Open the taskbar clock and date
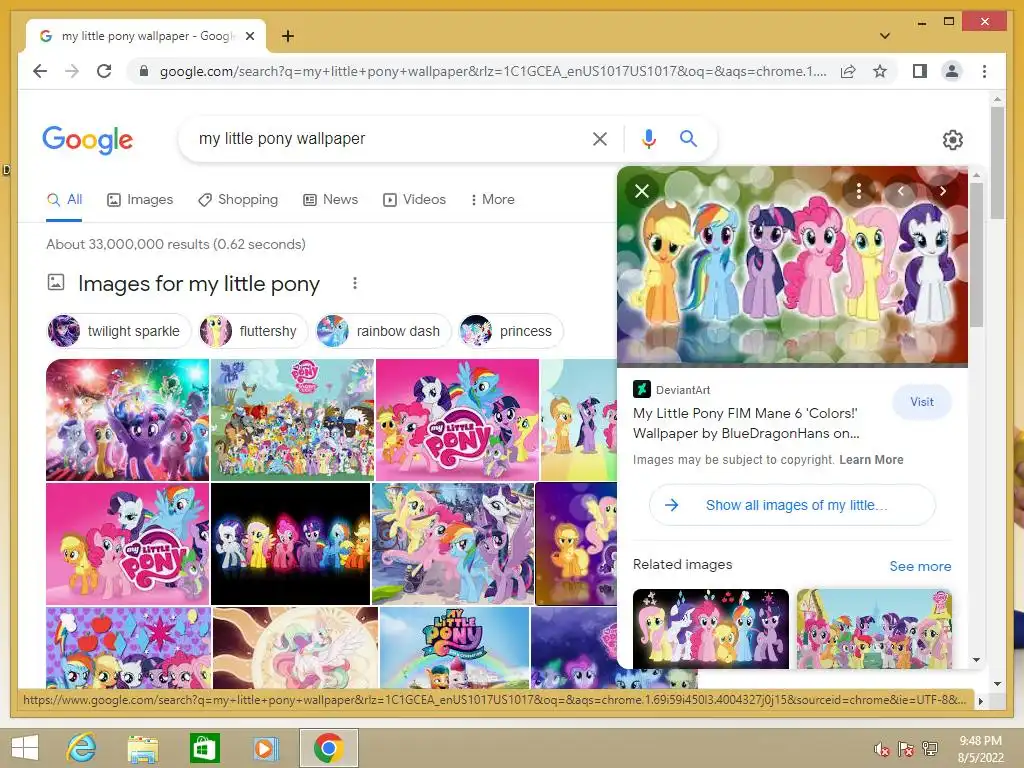The height and width of the screenshot is (768, 1024). tap(980, 748)
